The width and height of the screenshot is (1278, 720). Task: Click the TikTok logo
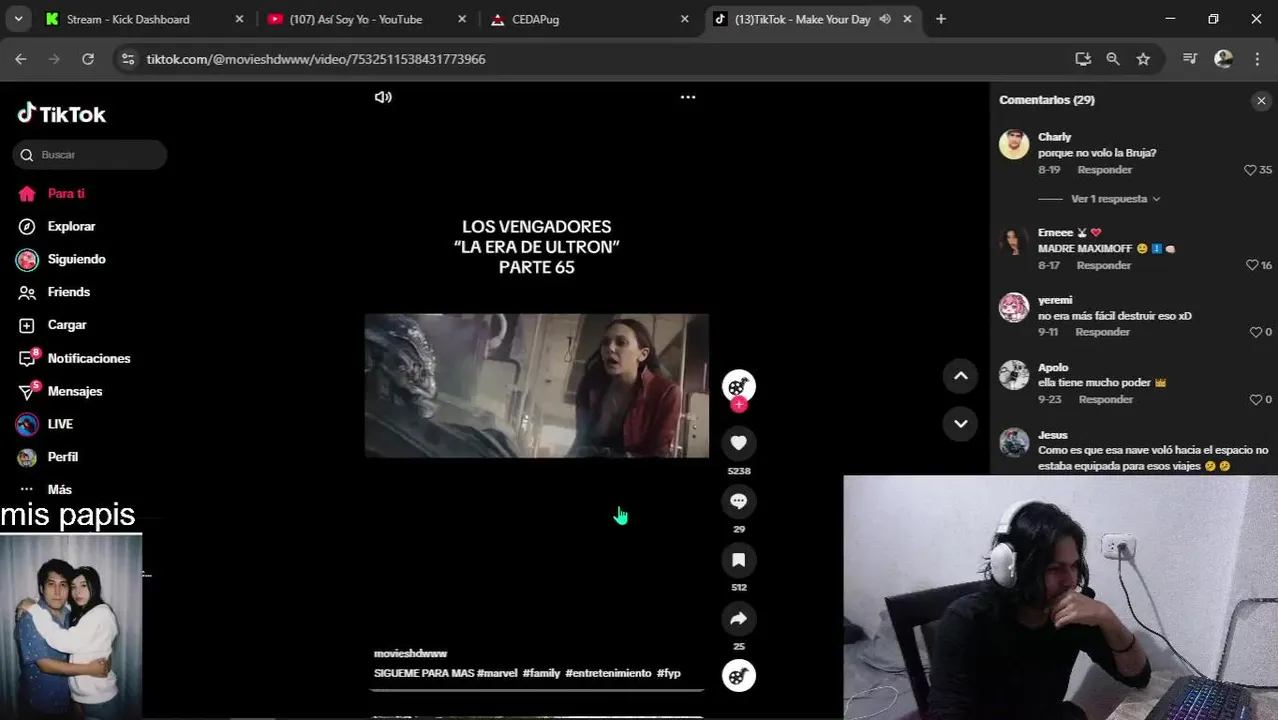pos(61,113)
